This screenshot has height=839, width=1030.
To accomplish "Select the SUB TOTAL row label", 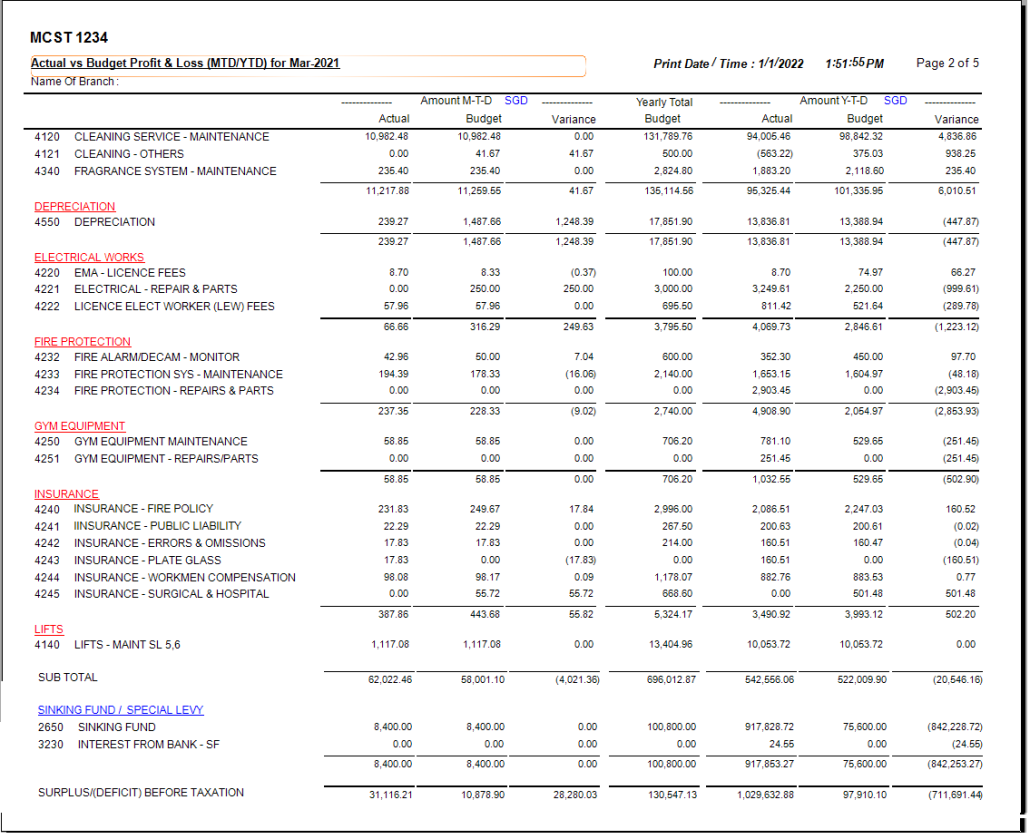I will coord(68,678).
